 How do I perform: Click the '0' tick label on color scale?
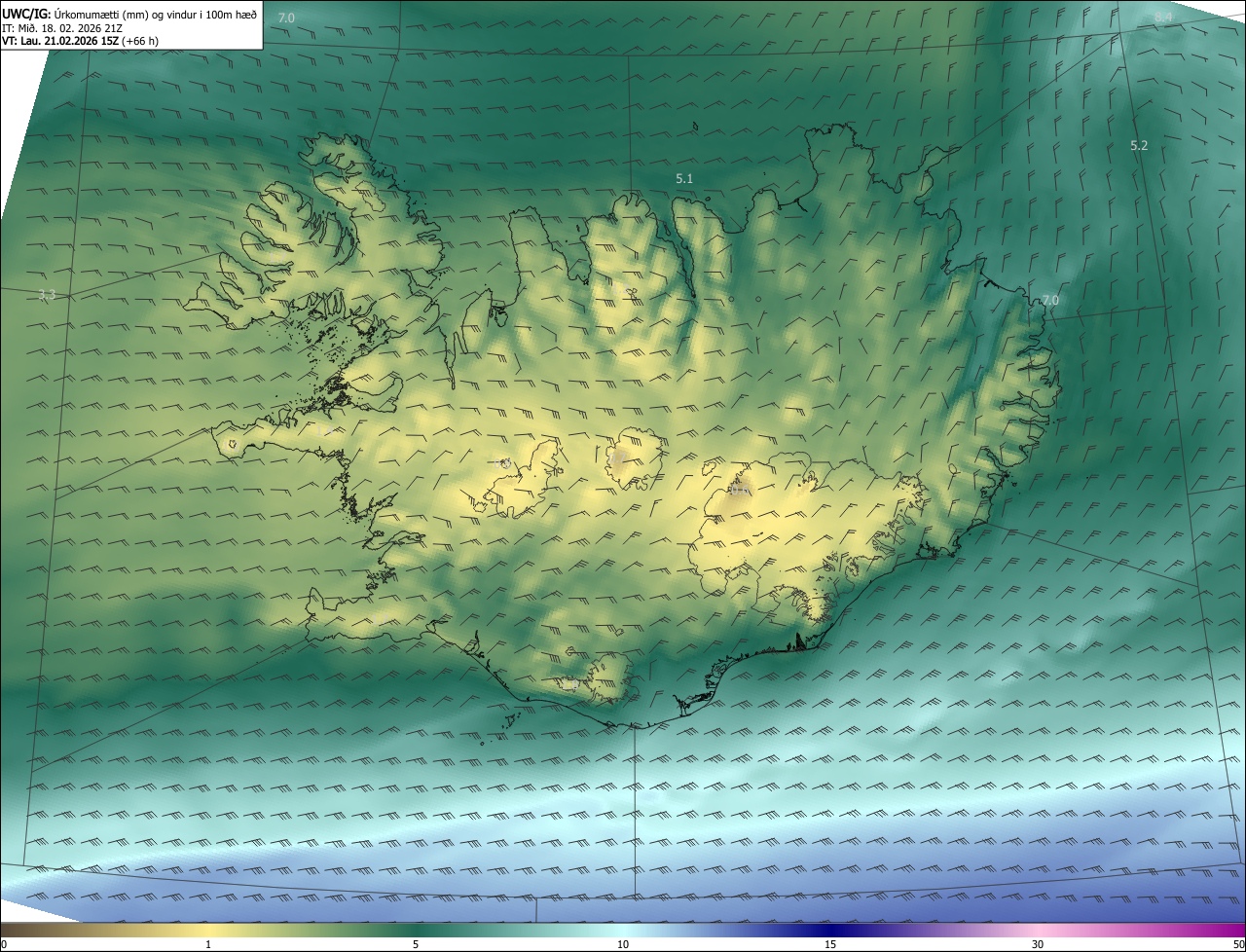[x=4, y=944]
